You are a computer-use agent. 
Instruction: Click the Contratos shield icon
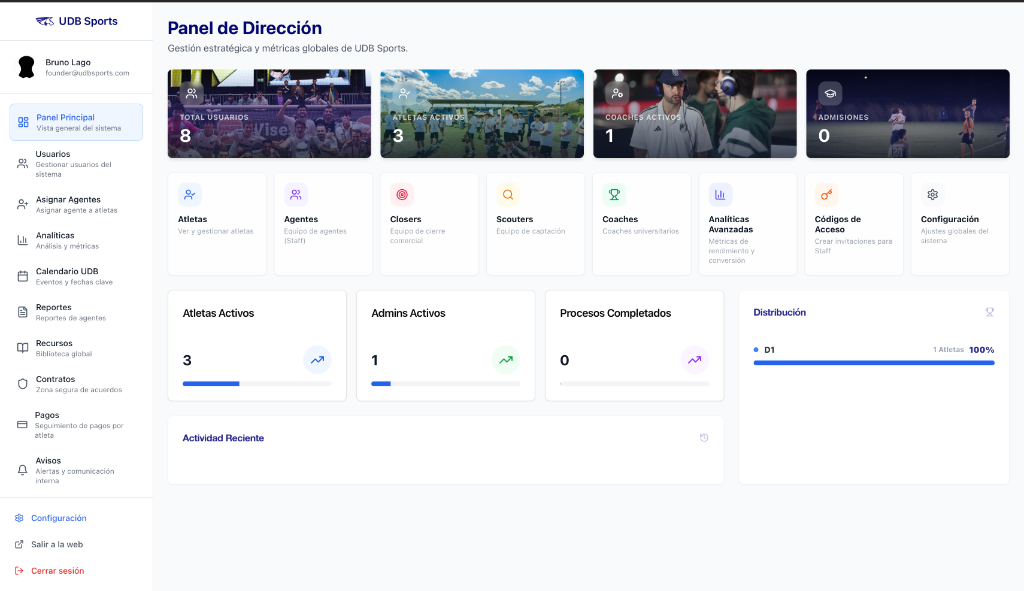(22, 384)
